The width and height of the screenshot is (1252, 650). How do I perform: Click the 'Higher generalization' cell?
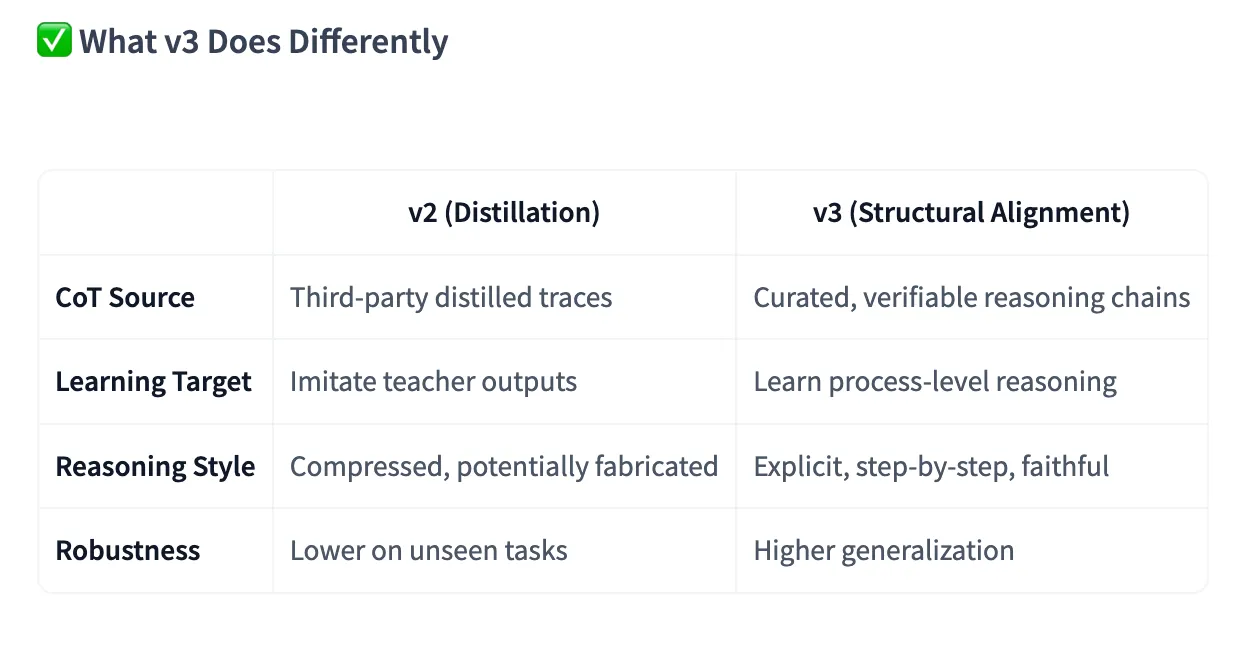point(883,551)
